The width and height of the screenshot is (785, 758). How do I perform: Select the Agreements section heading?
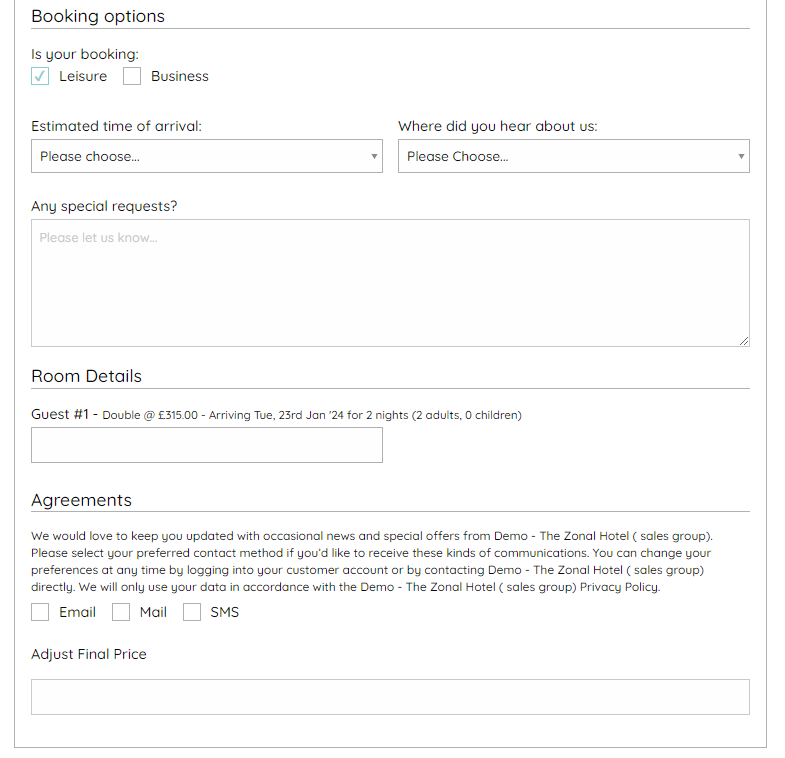(81, 500)
